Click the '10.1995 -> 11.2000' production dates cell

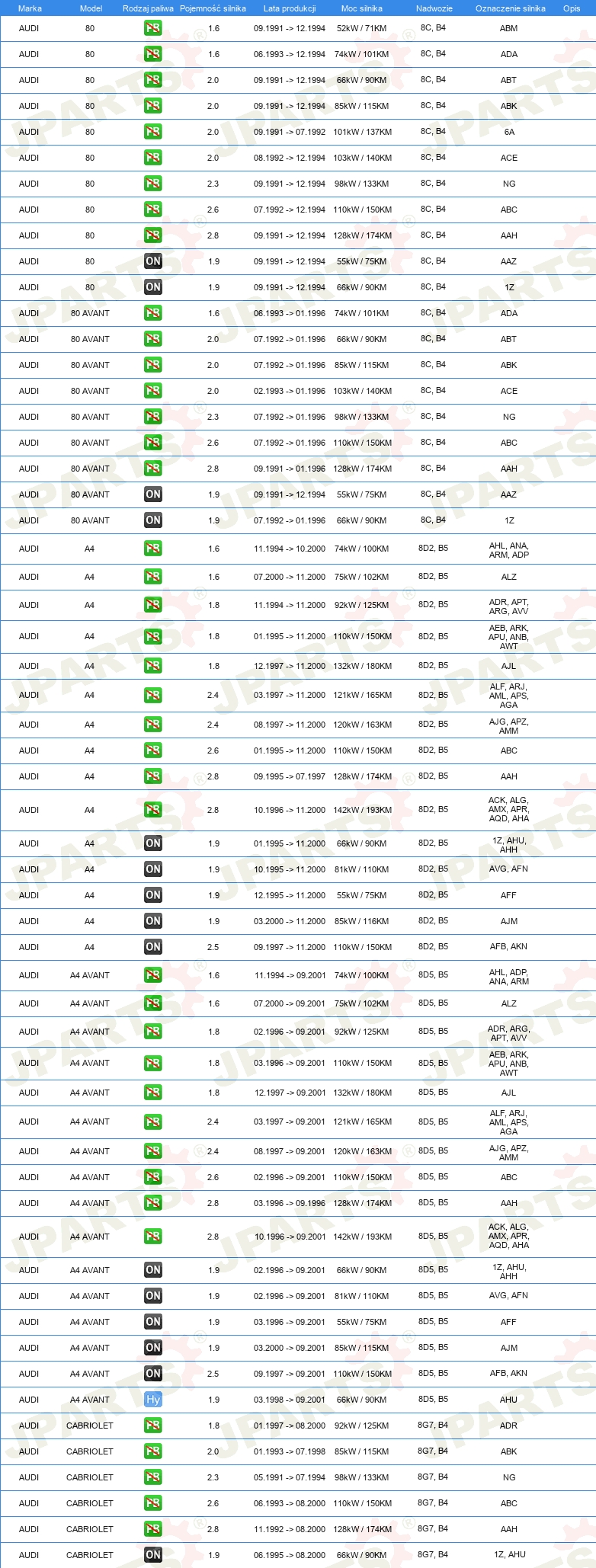pos(290,869)
